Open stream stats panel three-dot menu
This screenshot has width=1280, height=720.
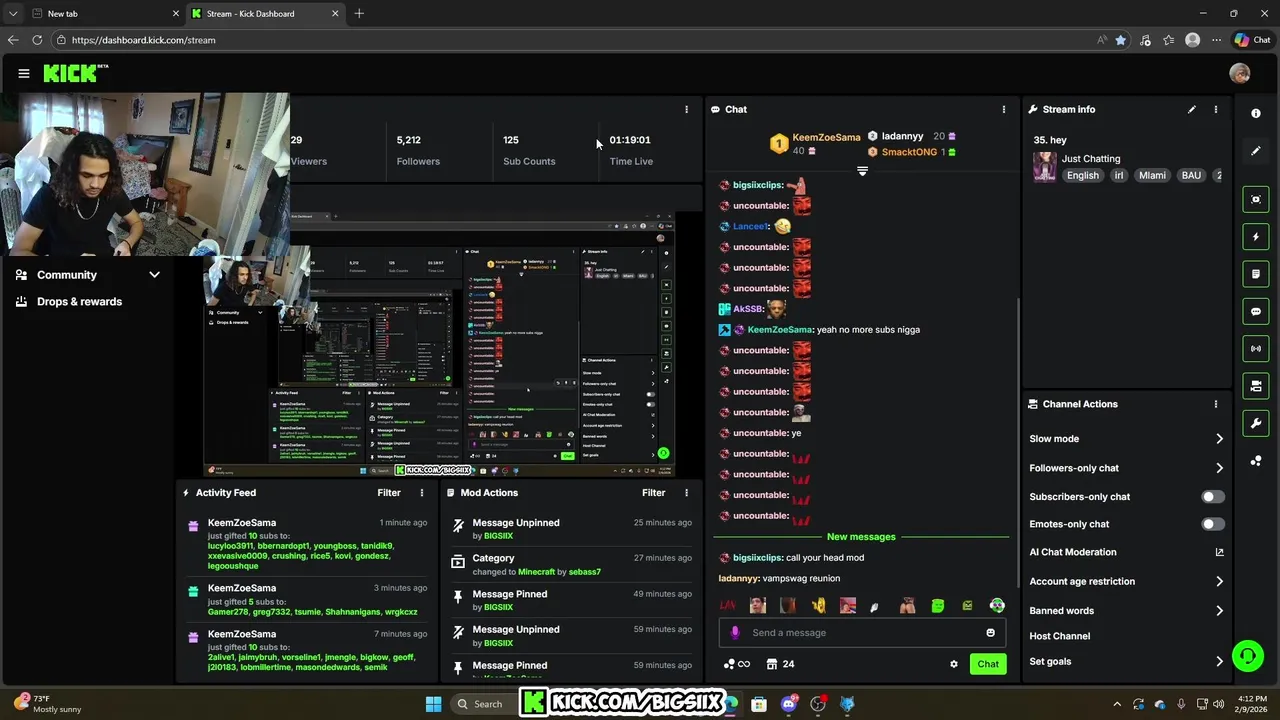686,109
